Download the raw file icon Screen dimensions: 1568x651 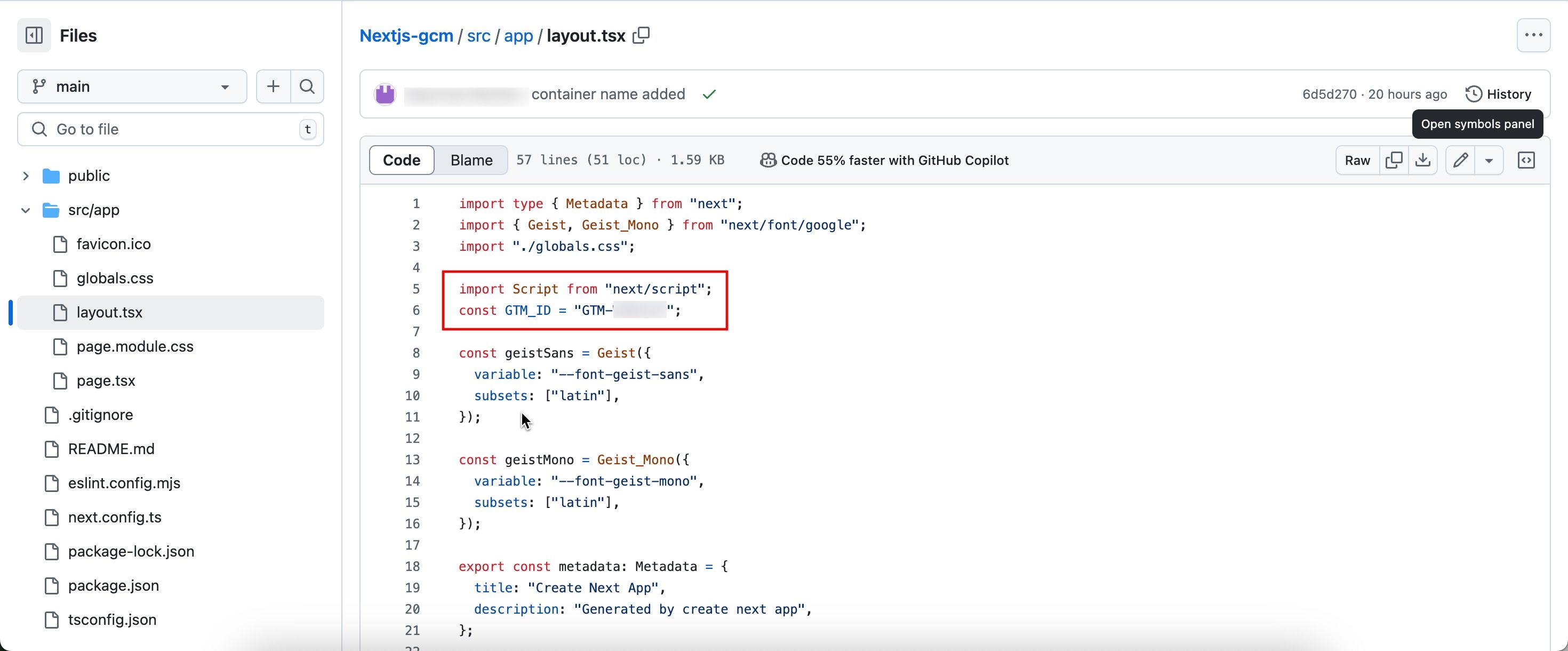tap(1422, 160)
